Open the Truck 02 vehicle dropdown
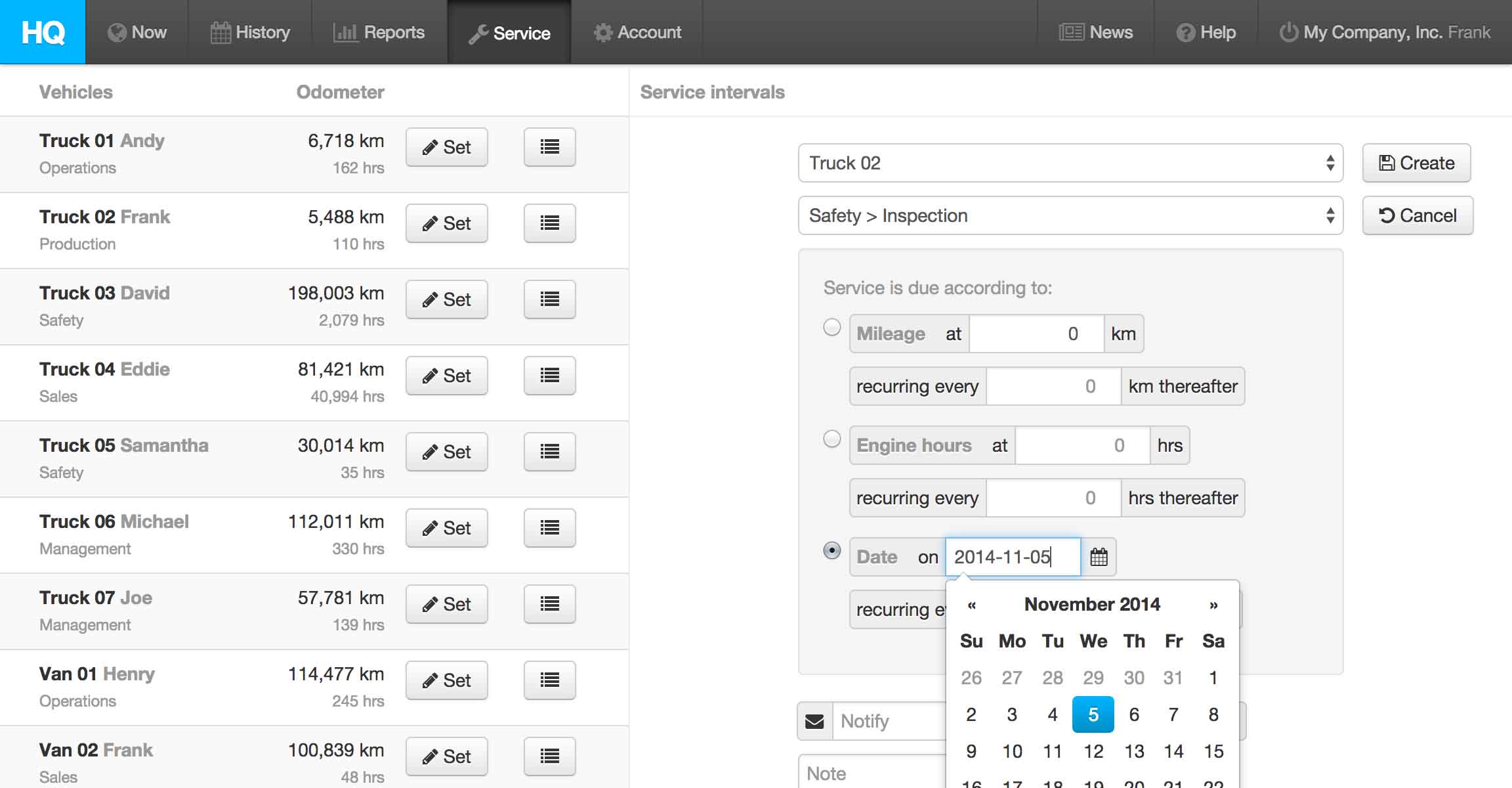1512x788 pixels. [1070, 163]
